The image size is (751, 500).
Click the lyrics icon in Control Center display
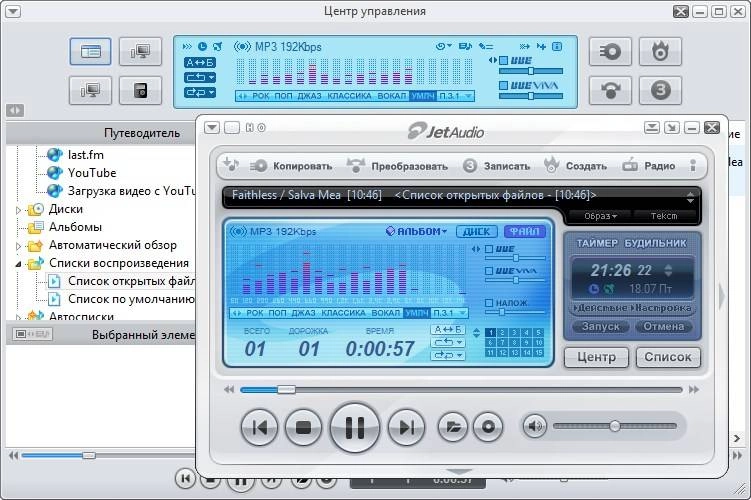click(x=486, y=46)
